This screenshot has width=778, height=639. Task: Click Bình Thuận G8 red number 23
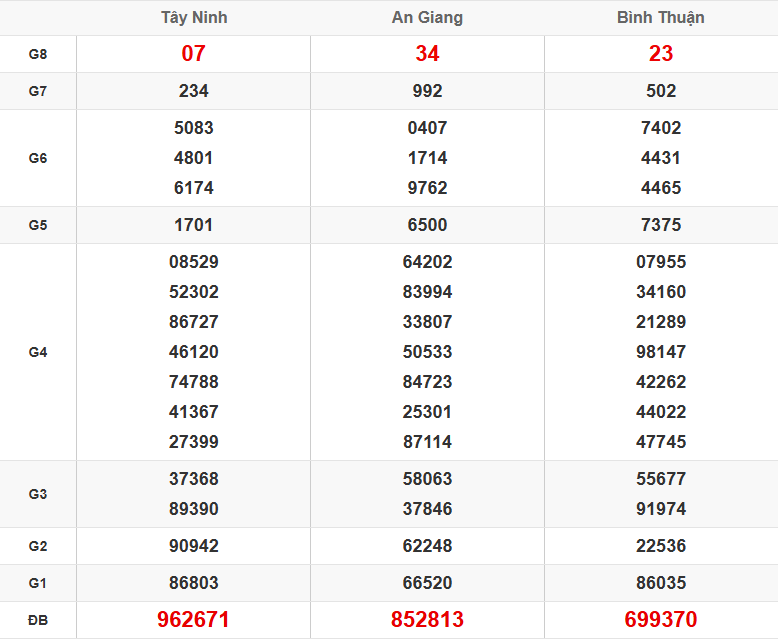click(661, 54)
